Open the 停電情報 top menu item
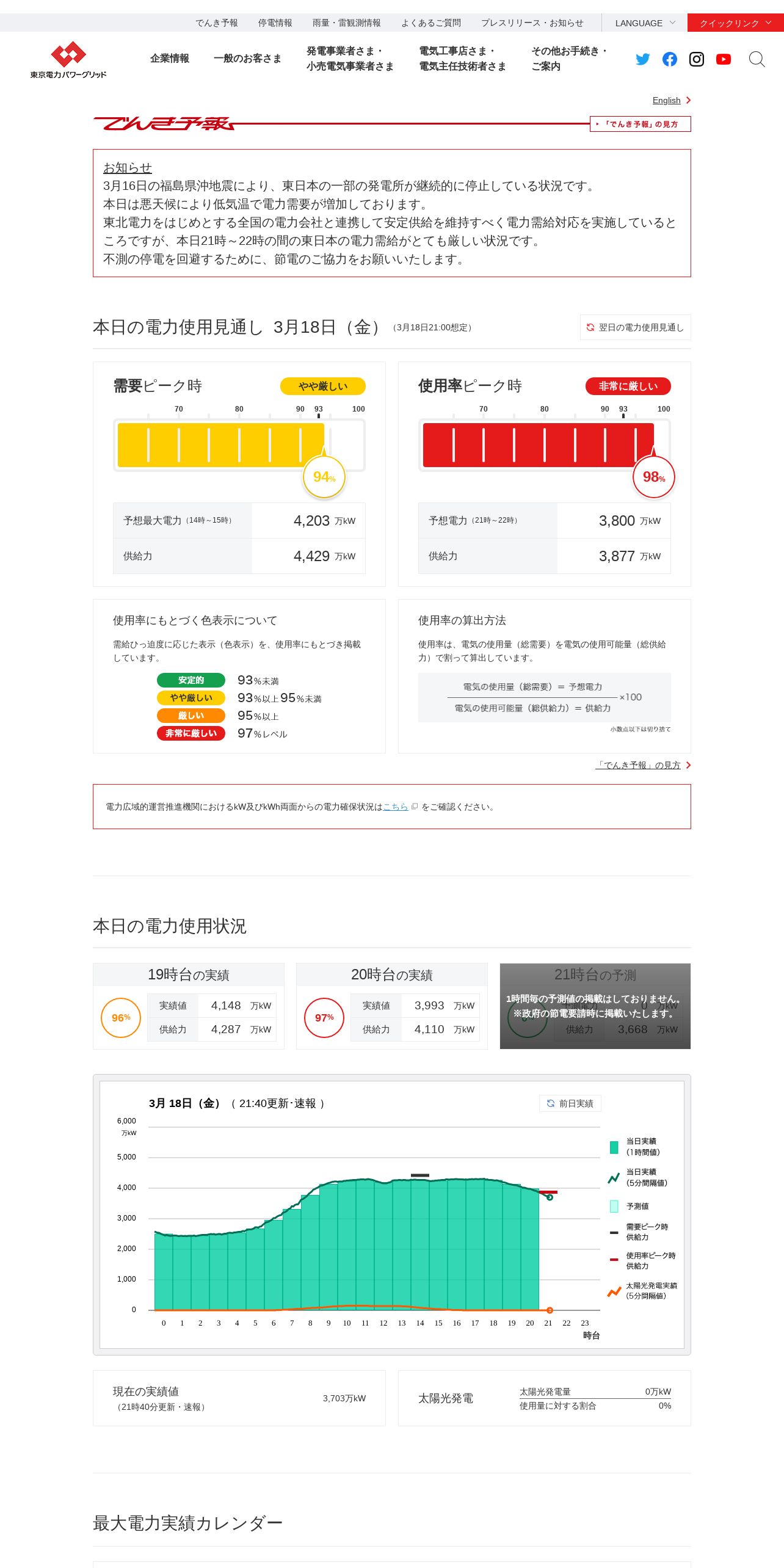The image size is (784, 1568). [275, 23]
